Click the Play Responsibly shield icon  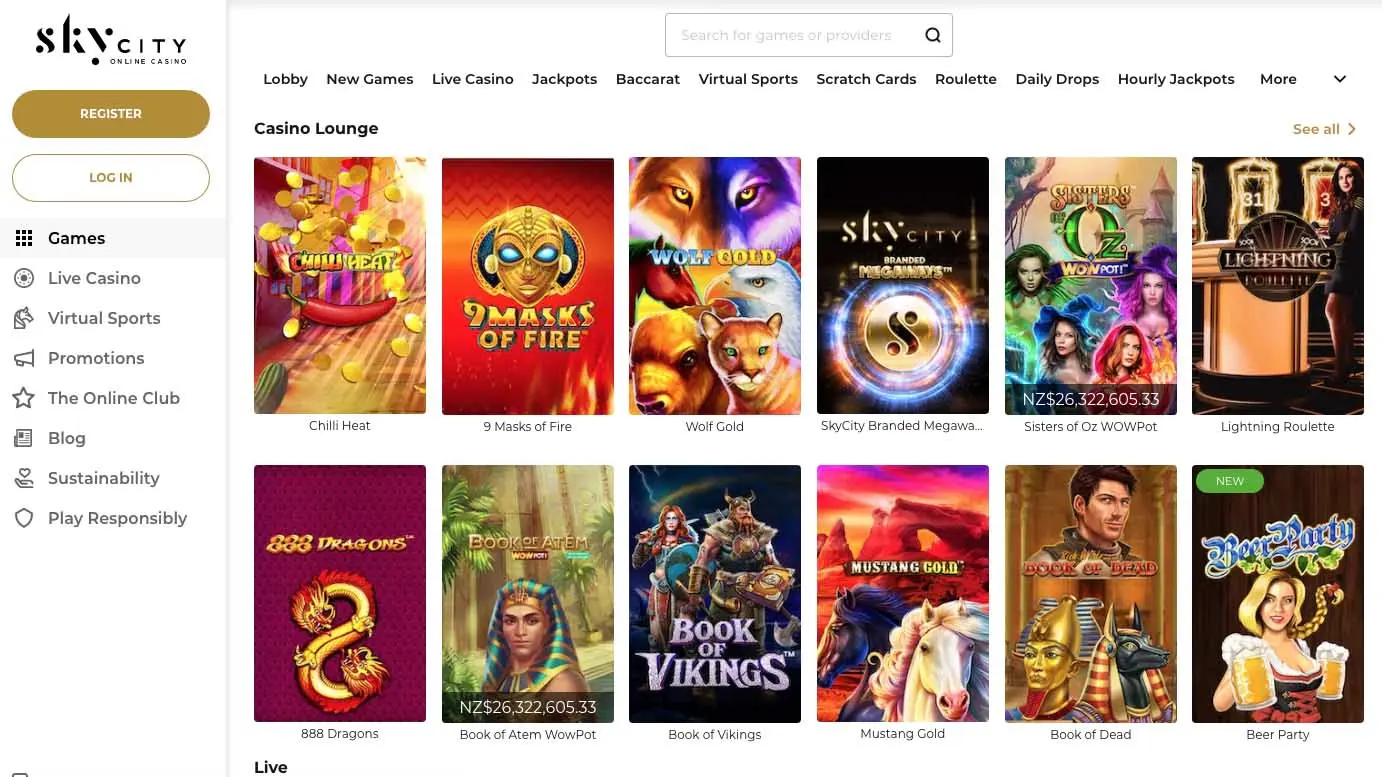click(x=24, y=518)
